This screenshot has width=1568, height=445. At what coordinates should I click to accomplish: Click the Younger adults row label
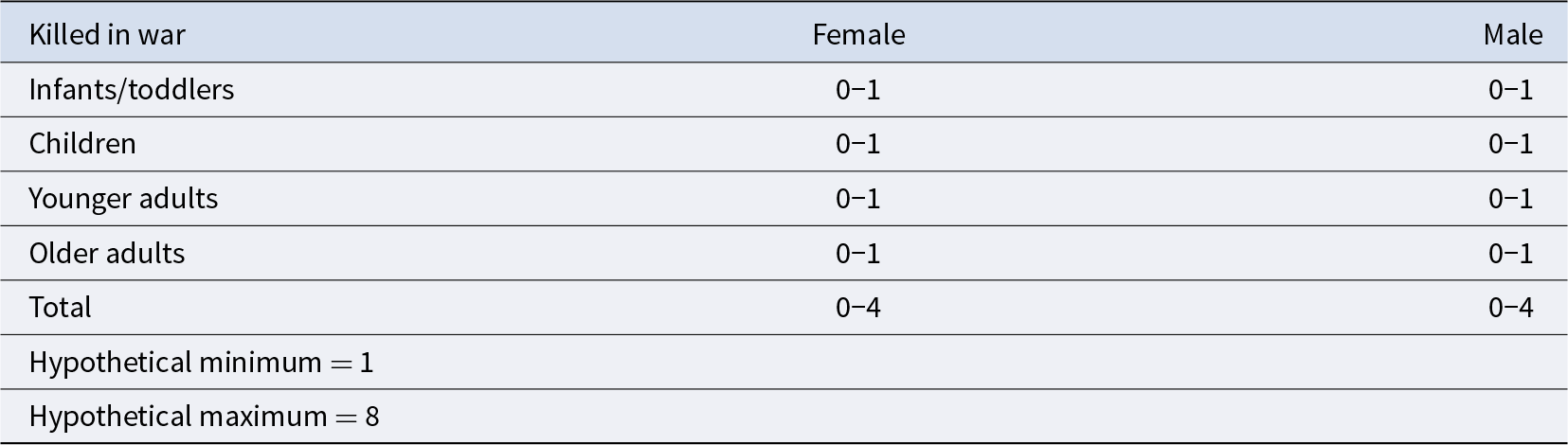[123, 199]
